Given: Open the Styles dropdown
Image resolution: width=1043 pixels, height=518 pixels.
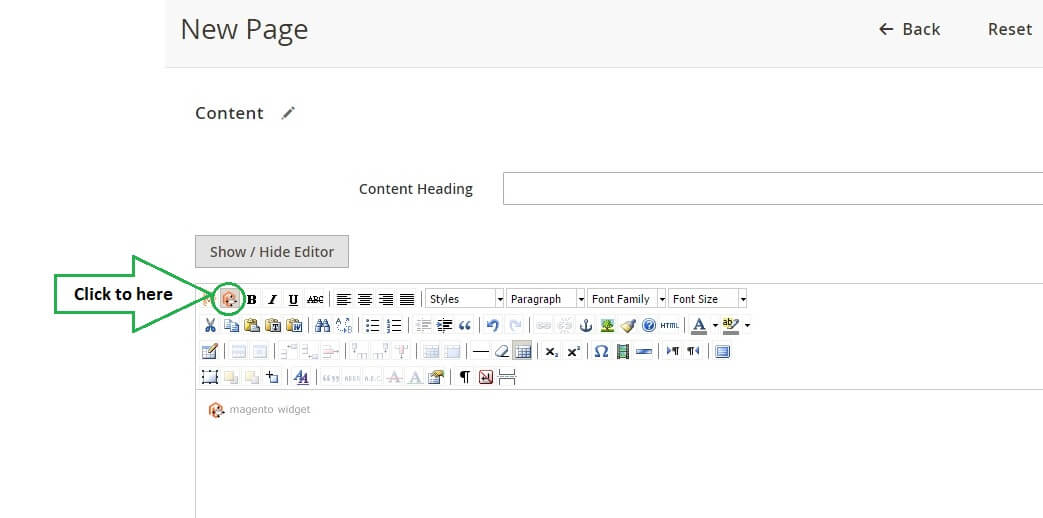Looking at the screenshot, I should [465, 299].
